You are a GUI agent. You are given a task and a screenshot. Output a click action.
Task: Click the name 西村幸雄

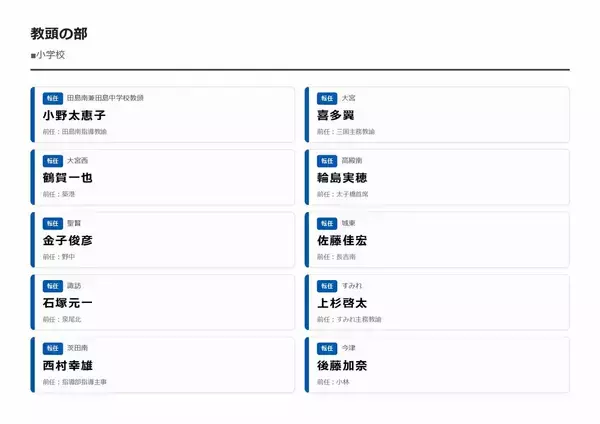tap(68, 365)
